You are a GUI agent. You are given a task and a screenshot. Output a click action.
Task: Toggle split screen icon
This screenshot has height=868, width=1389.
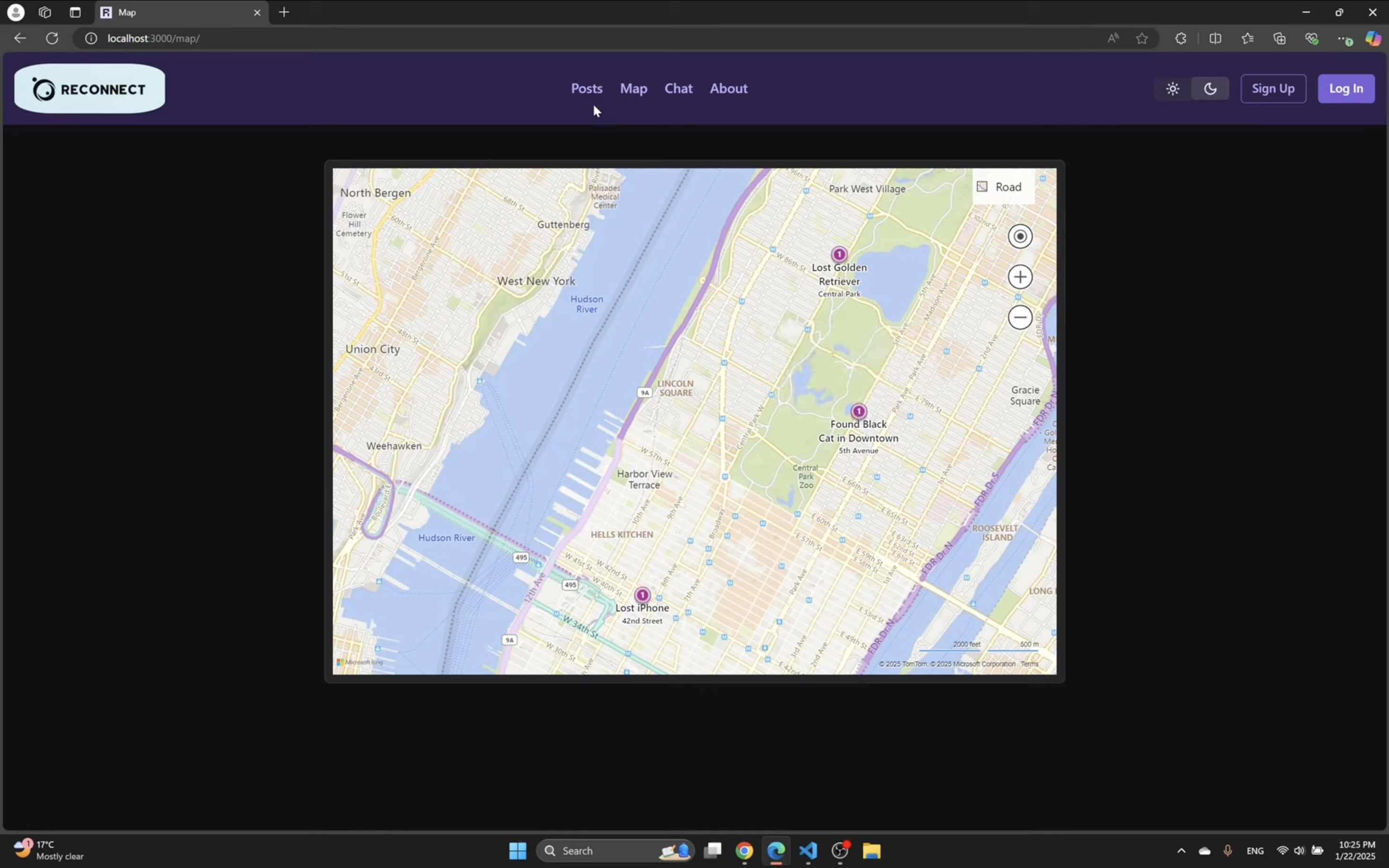click(1215, 38)
